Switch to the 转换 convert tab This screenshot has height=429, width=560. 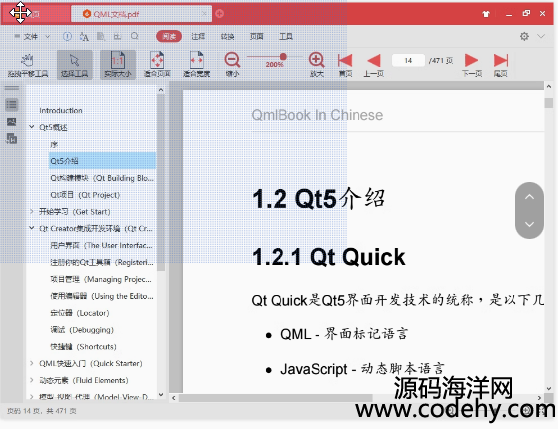[227, 36]
